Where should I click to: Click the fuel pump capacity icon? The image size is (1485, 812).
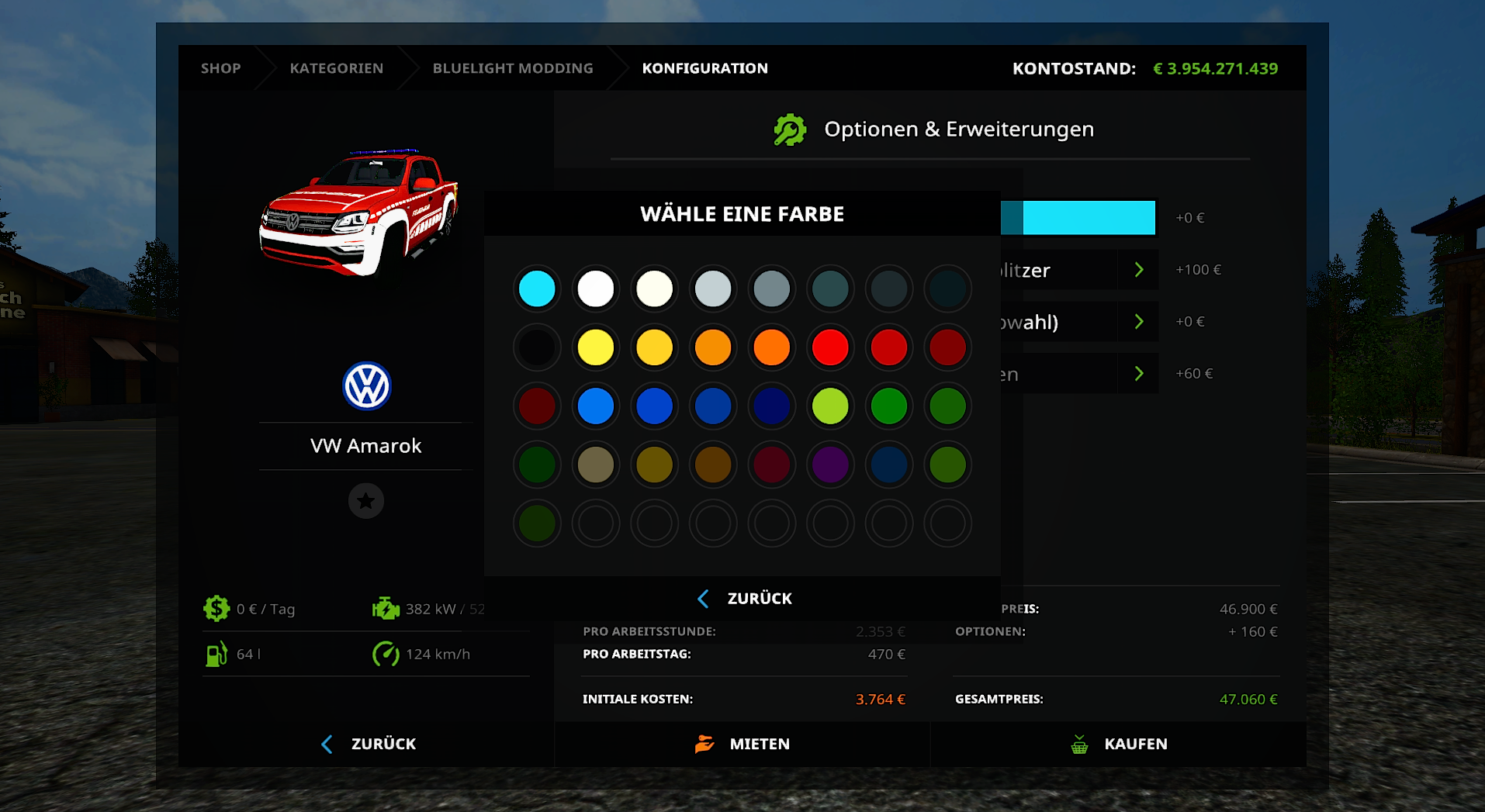(x=216, y=654)
